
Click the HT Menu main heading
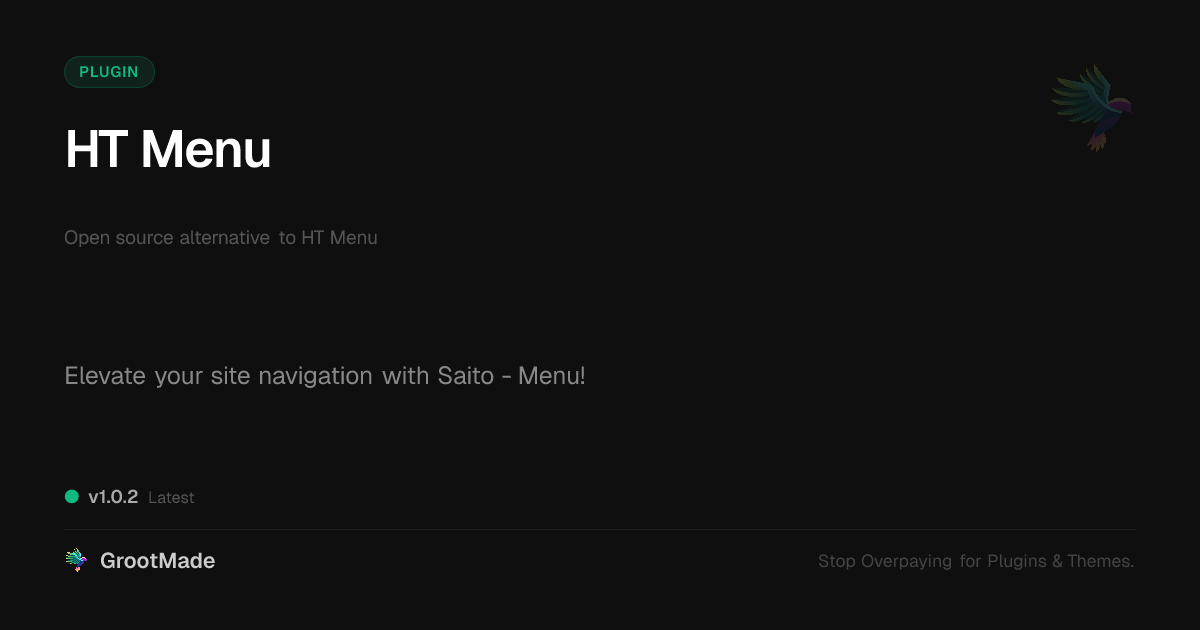168,150
